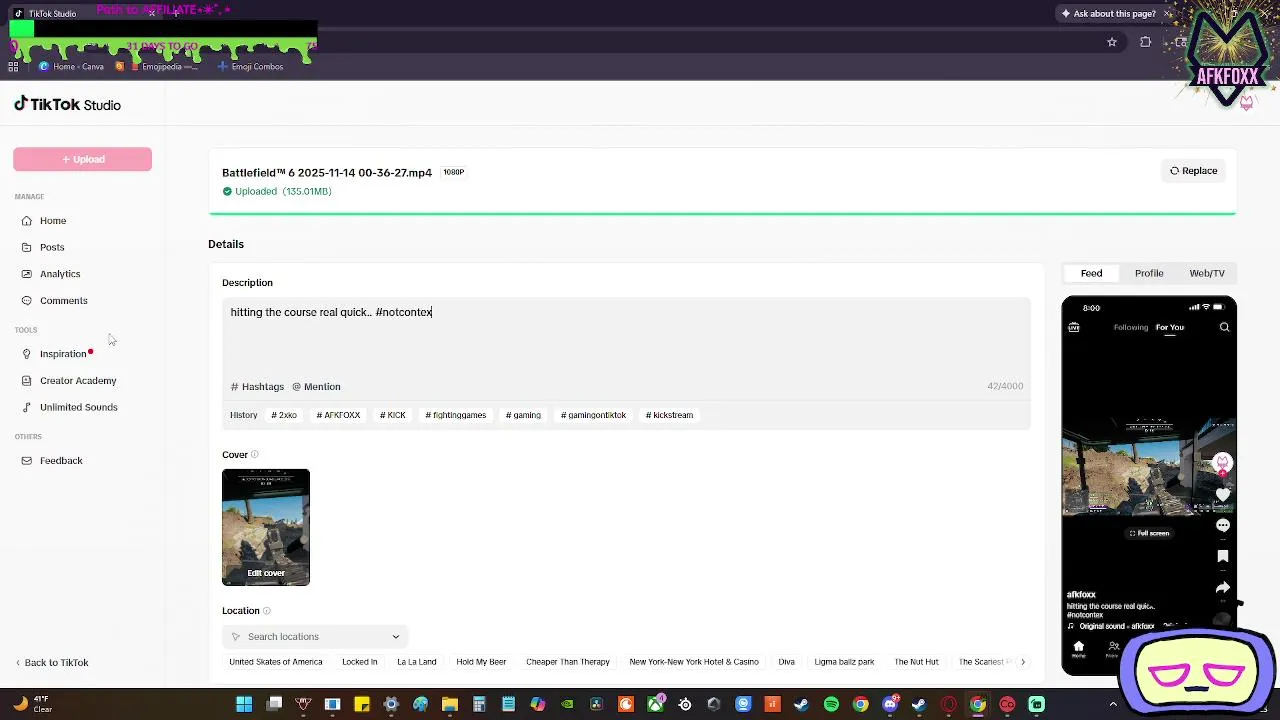Open the Home - Canva bookmark
Screen dimensions: 1280x720
(71, 67)
